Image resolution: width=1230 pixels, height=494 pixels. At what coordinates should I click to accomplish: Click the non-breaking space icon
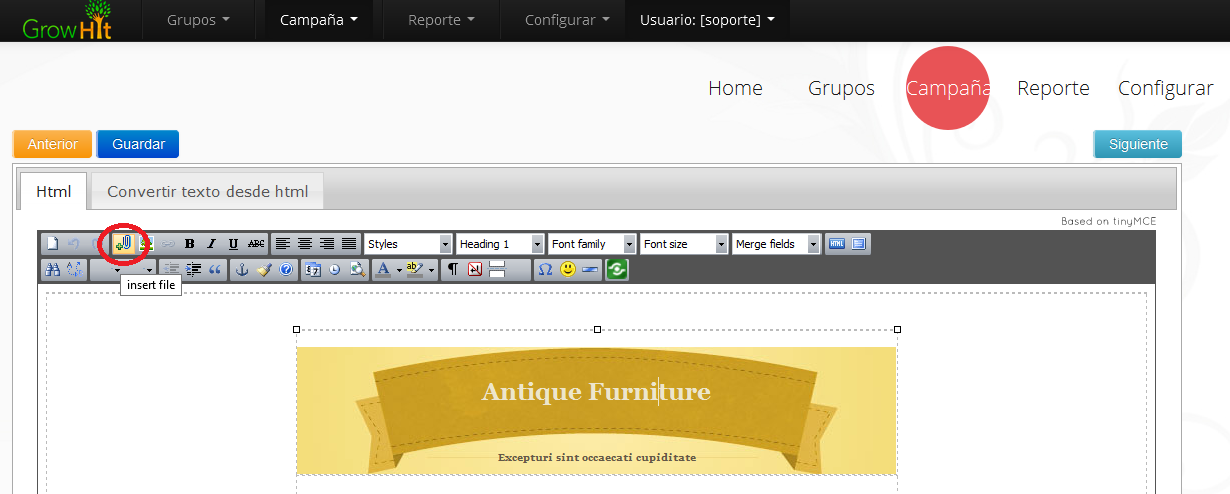475,270
